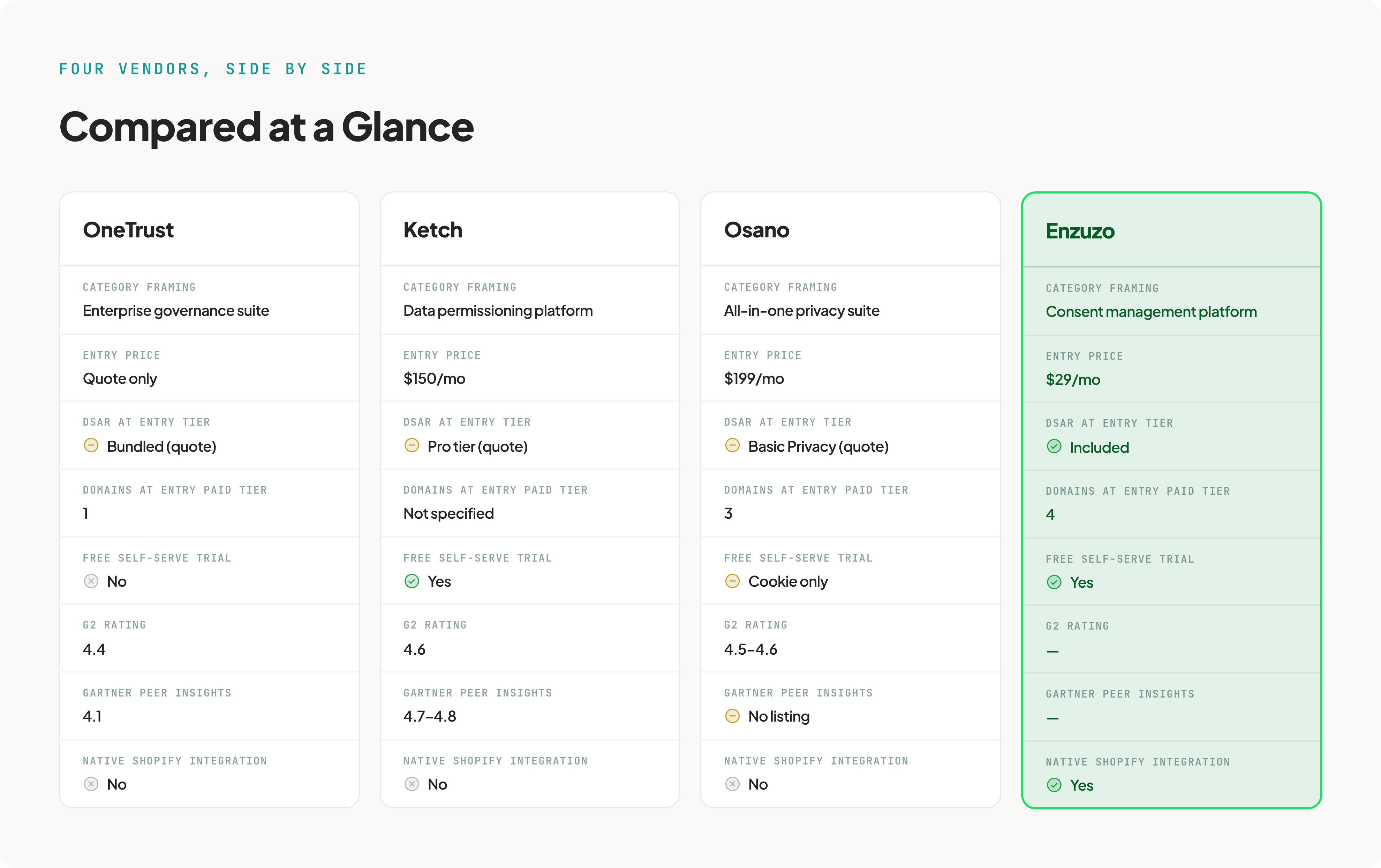Click Osano's $199/mo entry price
This screenshot has width=1381, height=868.
tap(754, 378)
